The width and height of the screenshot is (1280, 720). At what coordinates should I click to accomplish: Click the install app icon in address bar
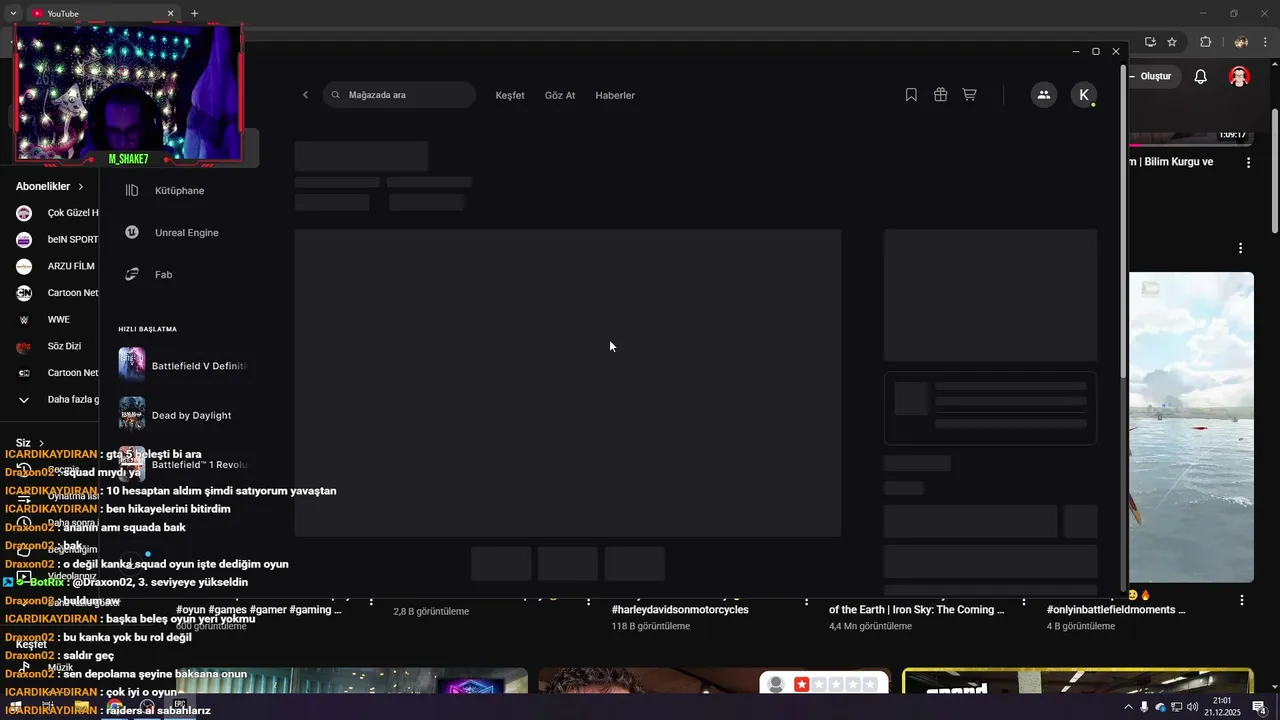pos(1150,42)
